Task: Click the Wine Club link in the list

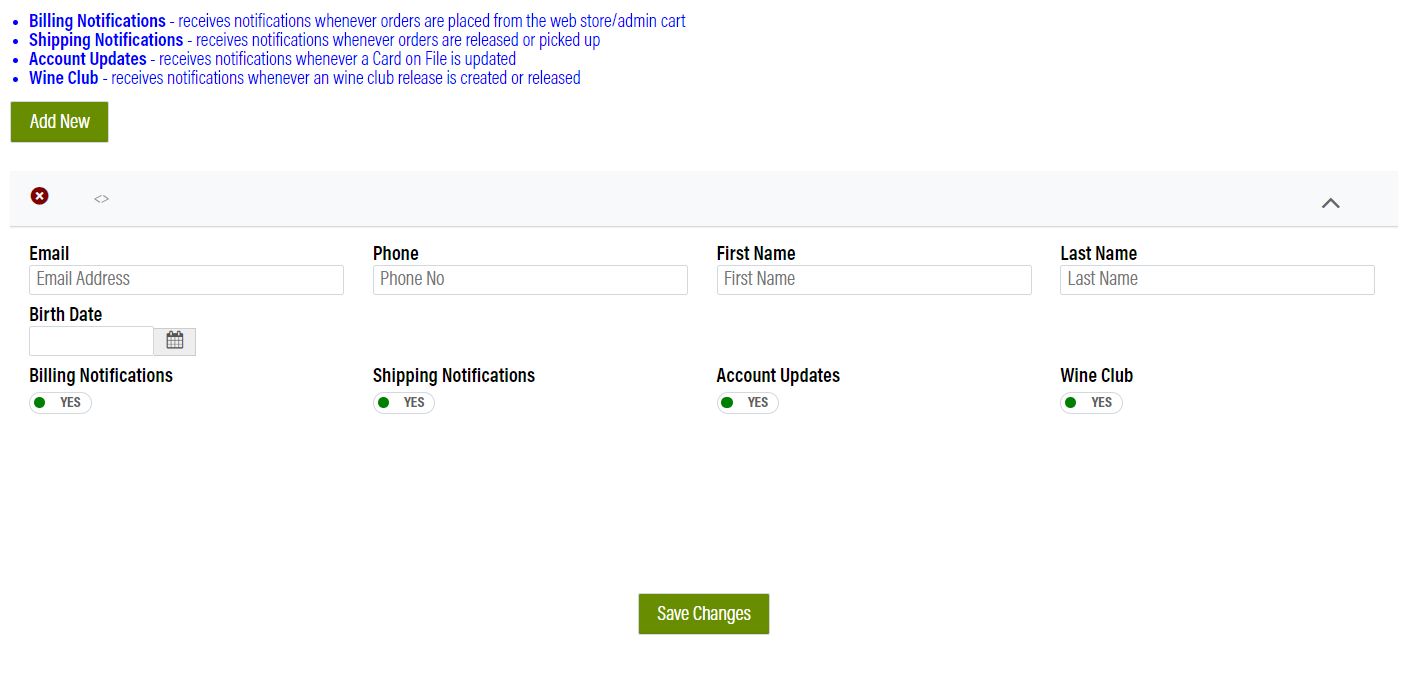Action: pos(63,77)
